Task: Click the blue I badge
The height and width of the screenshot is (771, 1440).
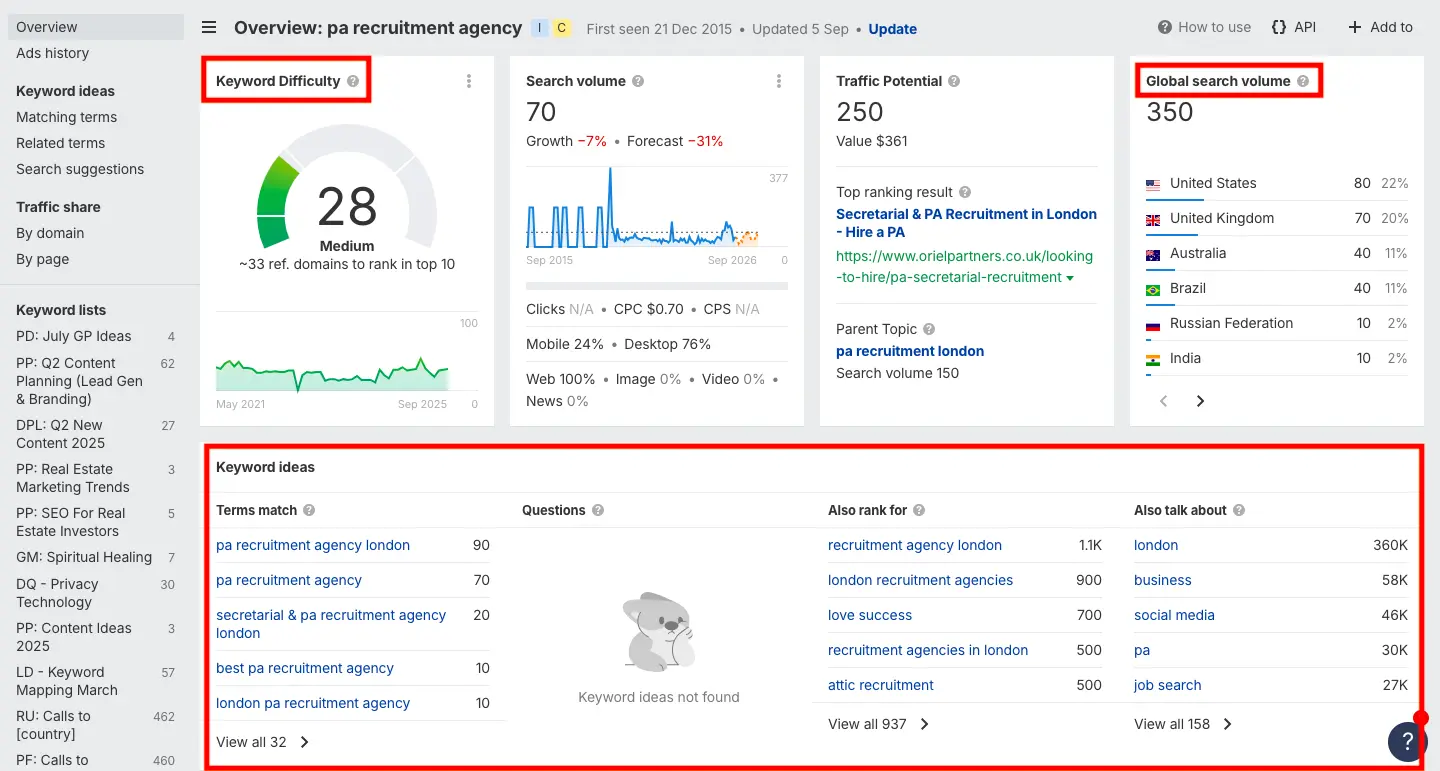Action: pyautogui.click(x=540, y=28)
